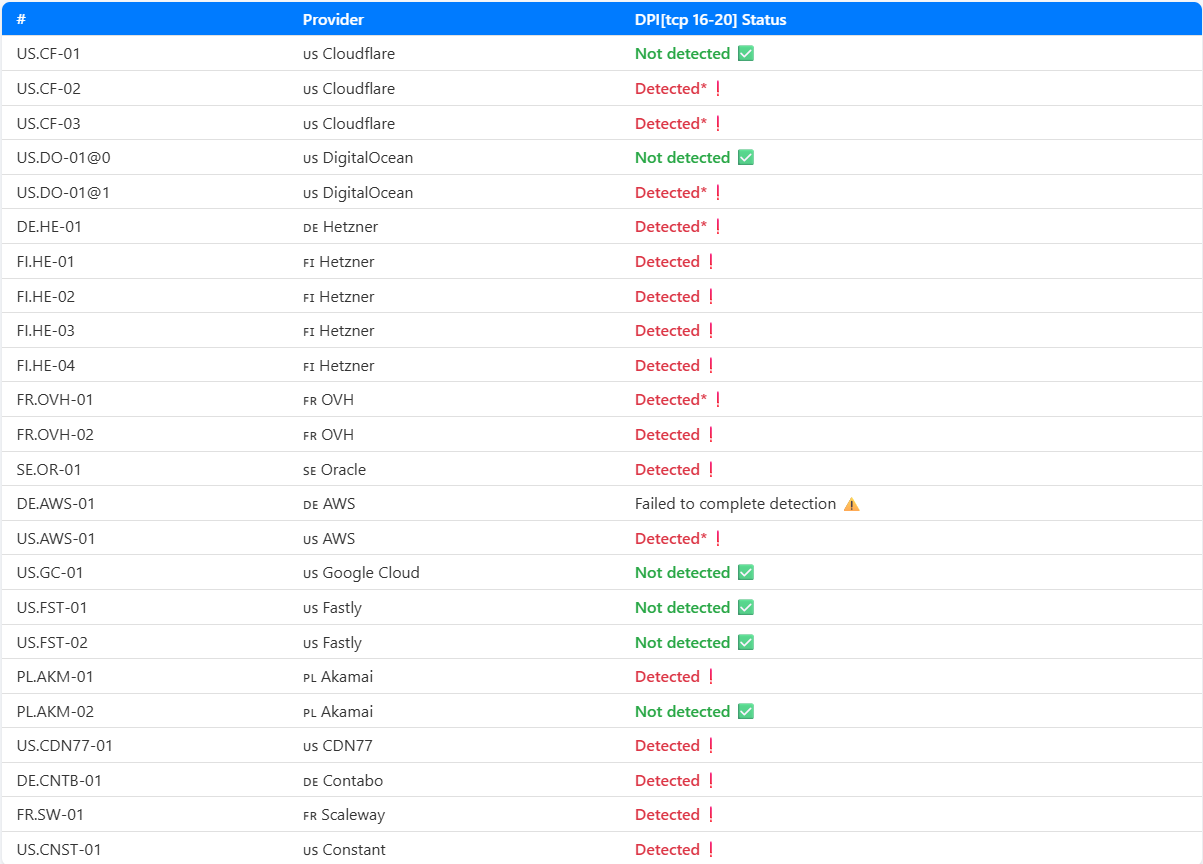Click red exclamation icon in US.DO-01@1 row
1203x864 pixels.
(x=718, y=193)
